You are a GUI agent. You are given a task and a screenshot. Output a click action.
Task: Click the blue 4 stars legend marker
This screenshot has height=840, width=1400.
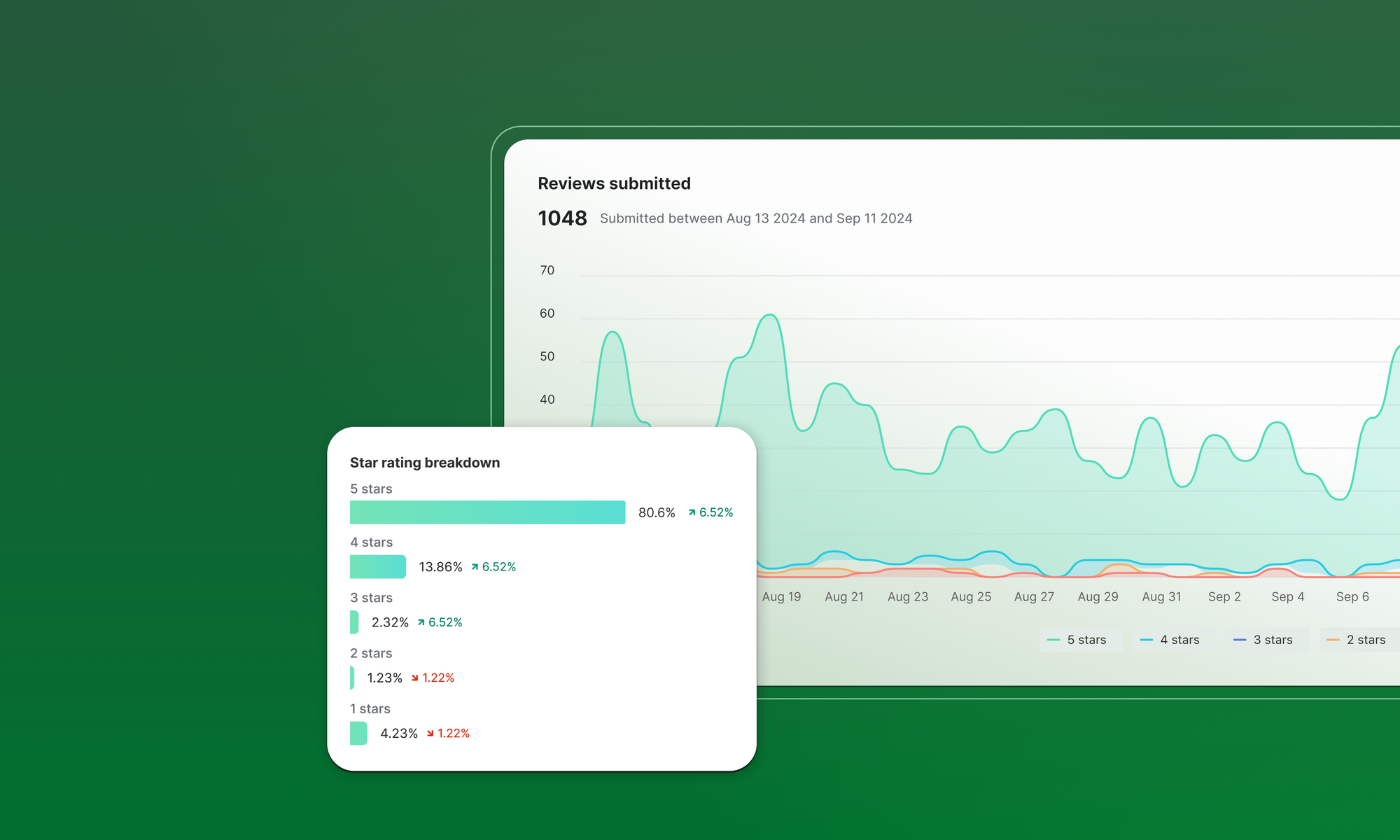coord(1145,639)
